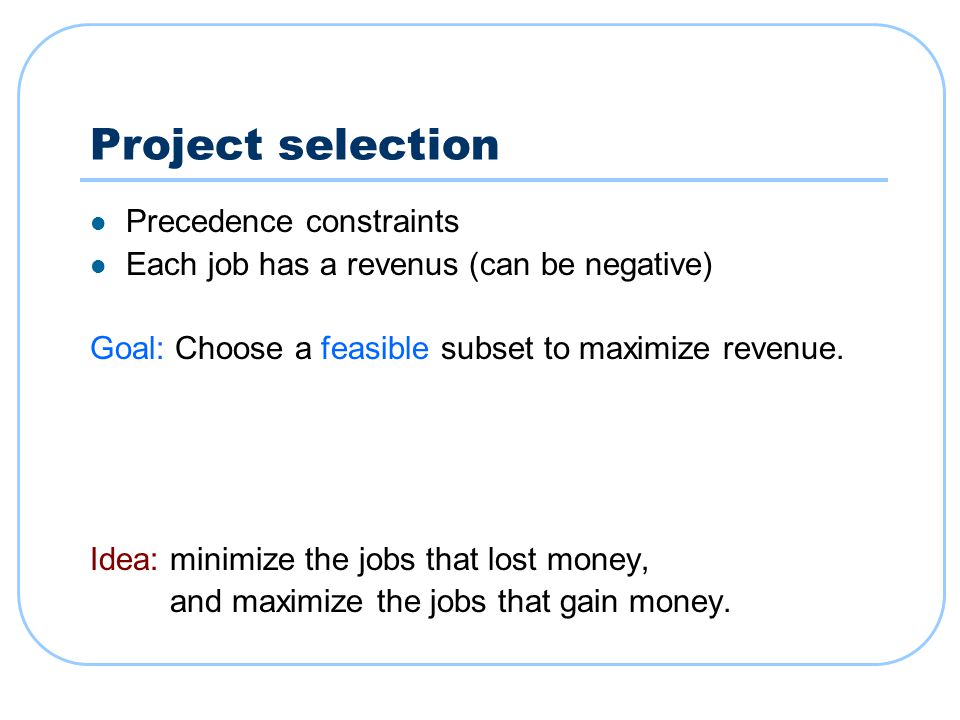Click the word 'constraints'
Viewport: 960px width, 720px height.
383,221
